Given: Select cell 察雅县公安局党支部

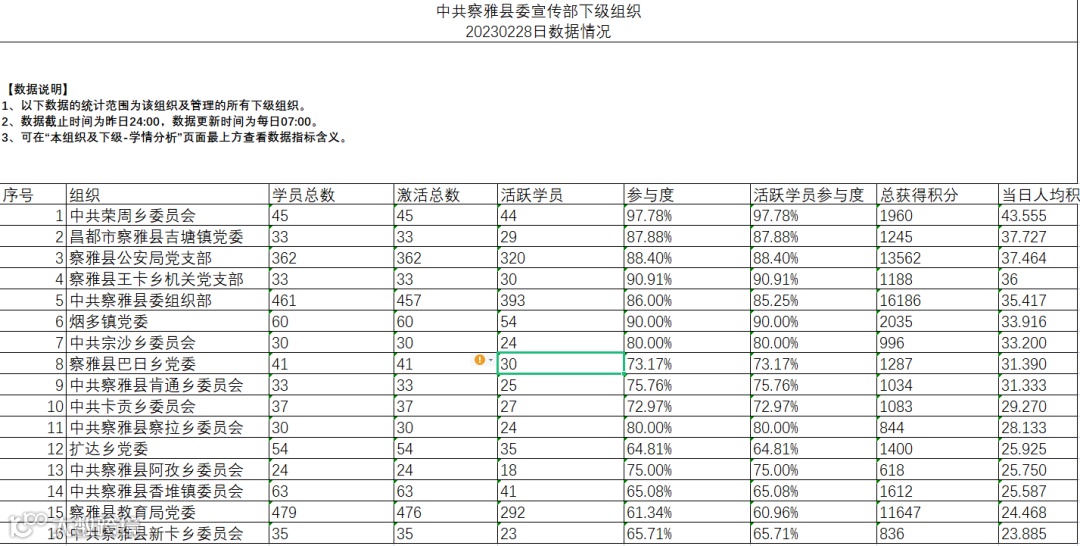Looking at the screenshot, I should point(167,258).
